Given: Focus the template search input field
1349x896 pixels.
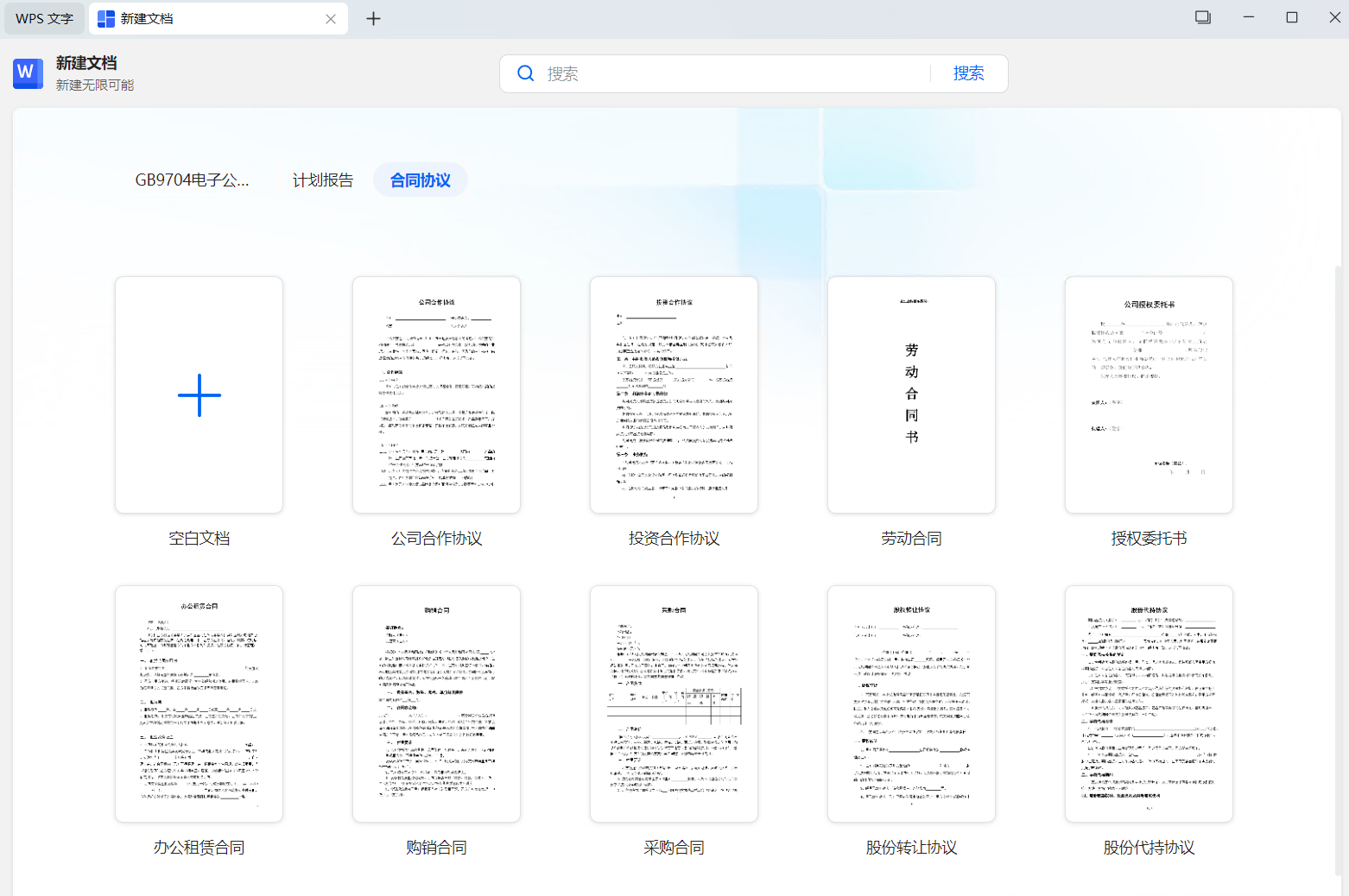Looking at the screenshot, I should [x=734, y=73].
